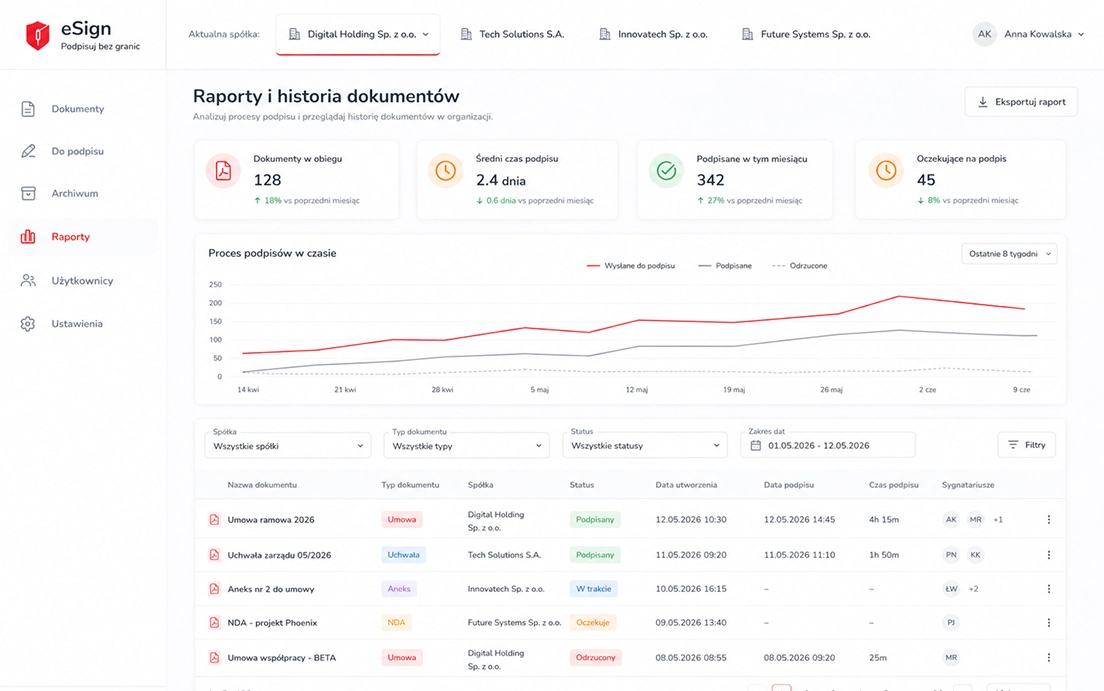Toggle Podpisane legend item on chart
The height and width of the screenshot is (691, 1104).
click(x=724, y=266)
